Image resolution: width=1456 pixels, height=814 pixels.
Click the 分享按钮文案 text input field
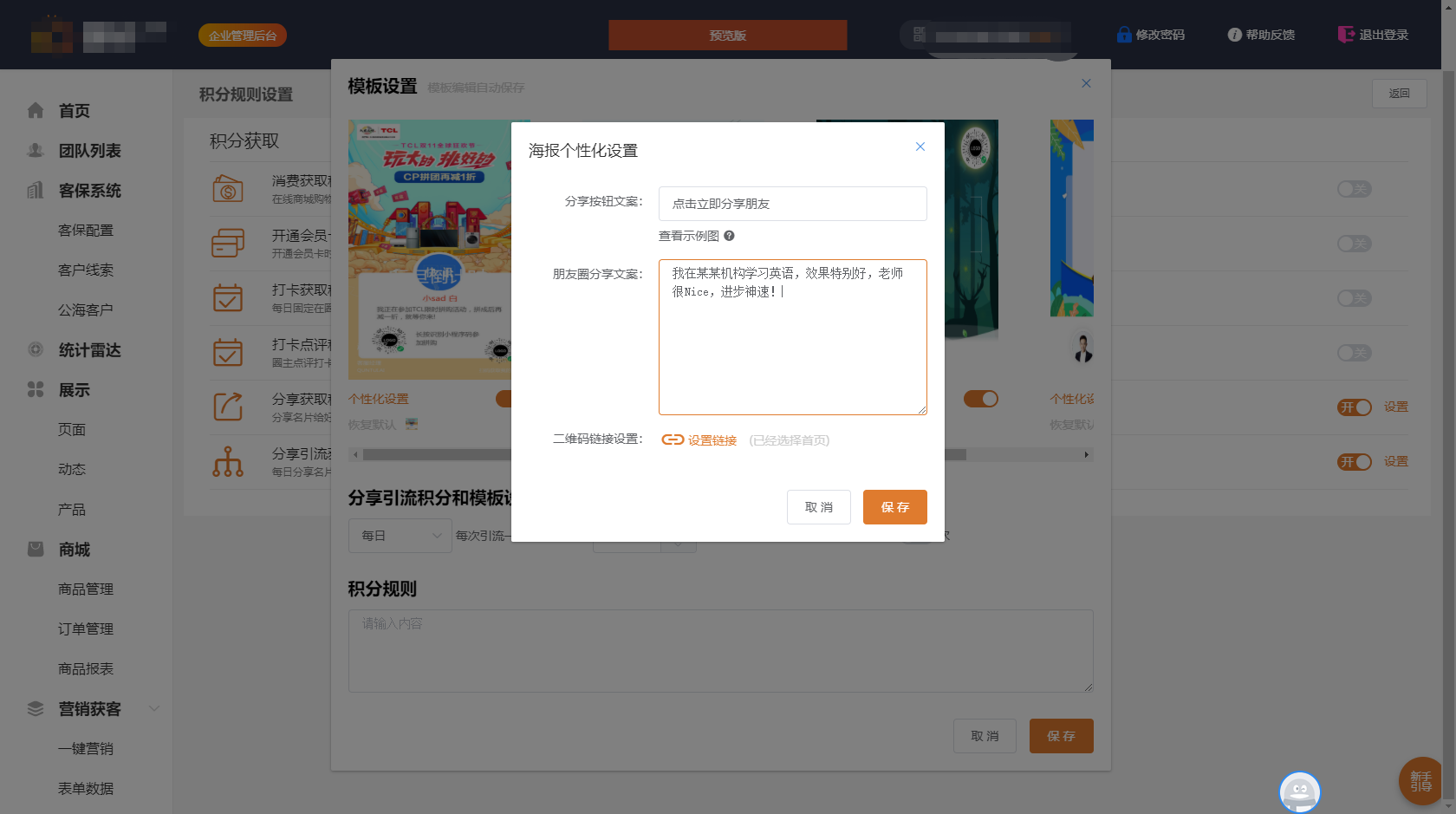(x=792, y=204)
